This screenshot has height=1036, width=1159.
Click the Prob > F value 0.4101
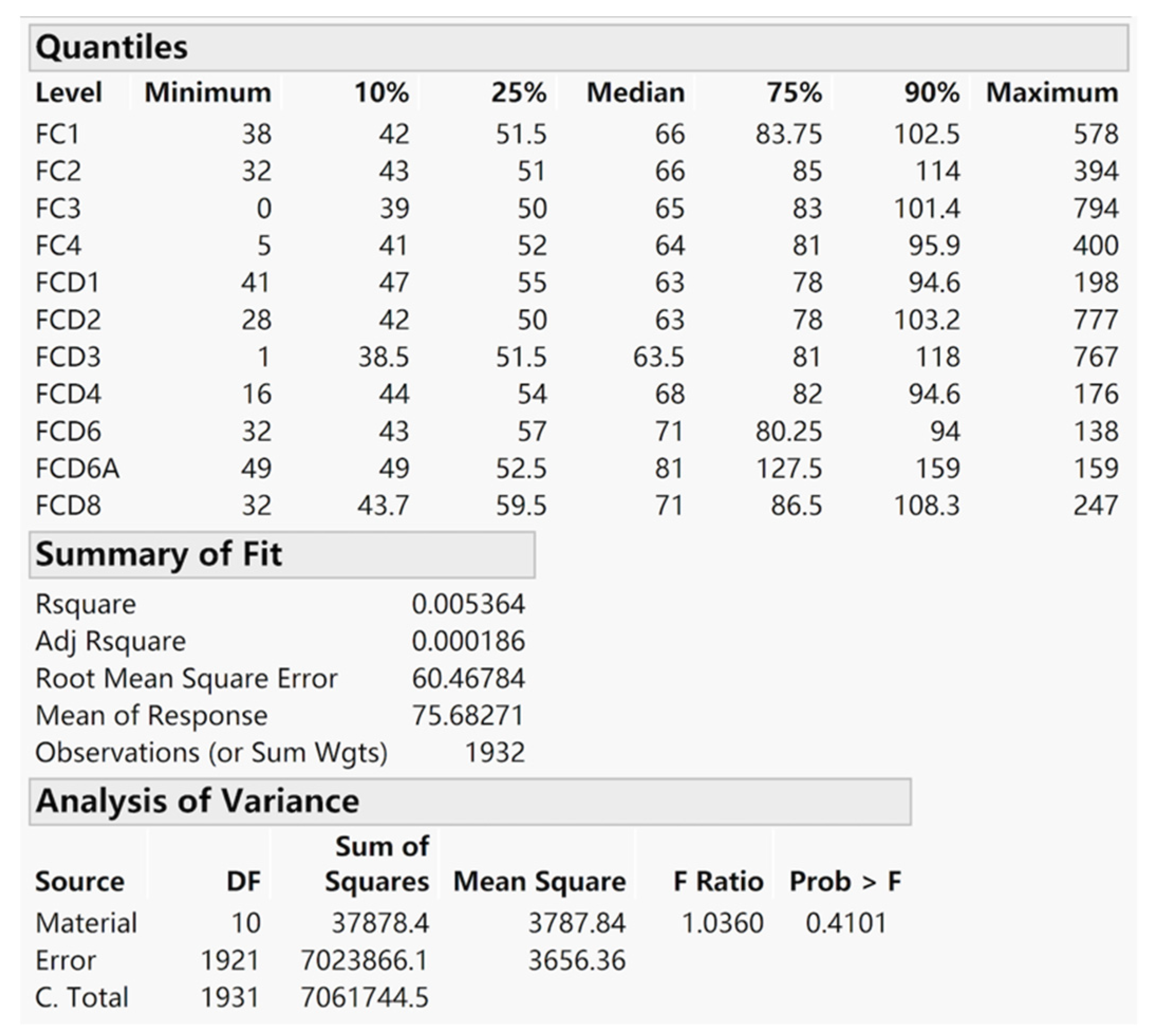click(x=846, y=923)
